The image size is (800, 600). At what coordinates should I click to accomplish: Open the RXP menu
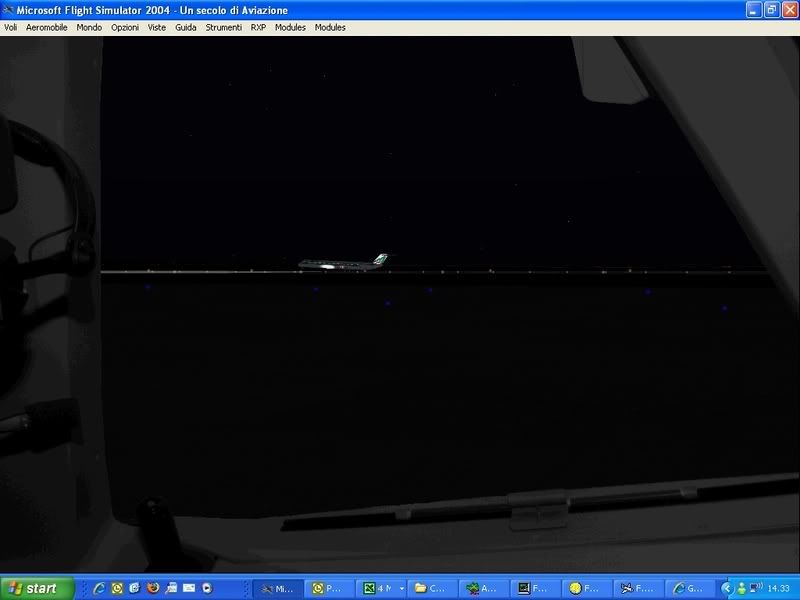tap(258, 28)
